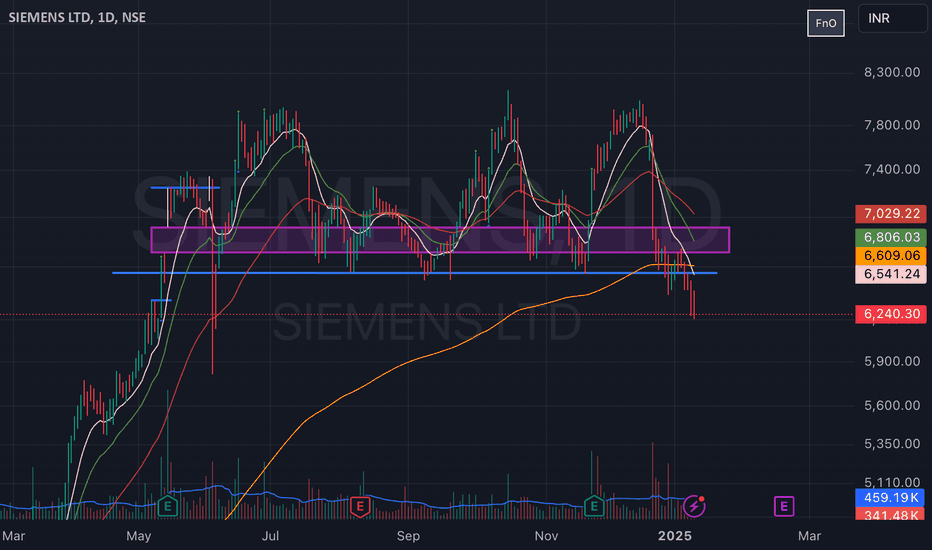Open the green earnings marker near November

pos(594,506)
